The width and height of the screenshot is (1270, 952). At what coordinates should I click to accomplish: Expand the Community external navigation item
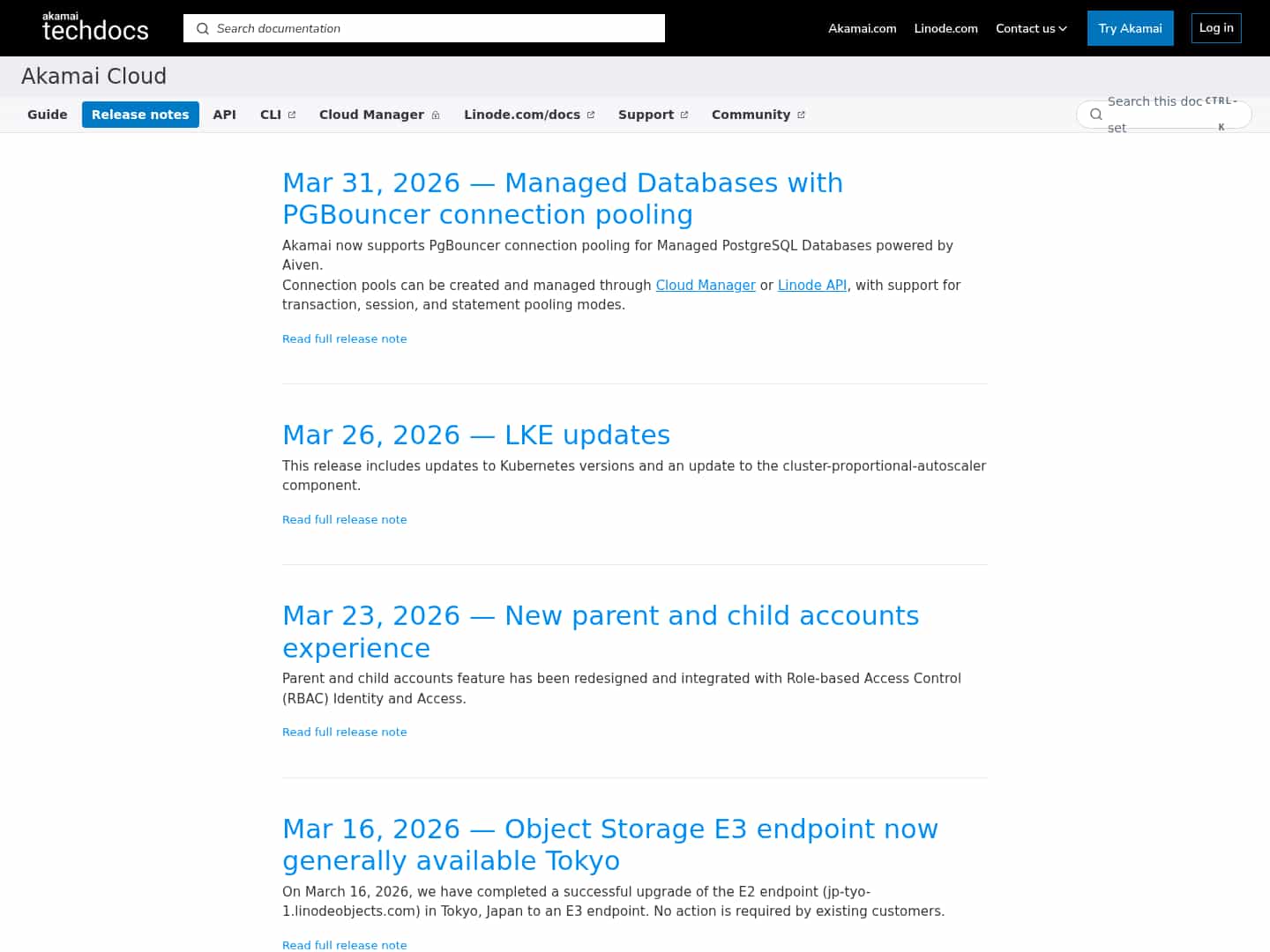751,114
